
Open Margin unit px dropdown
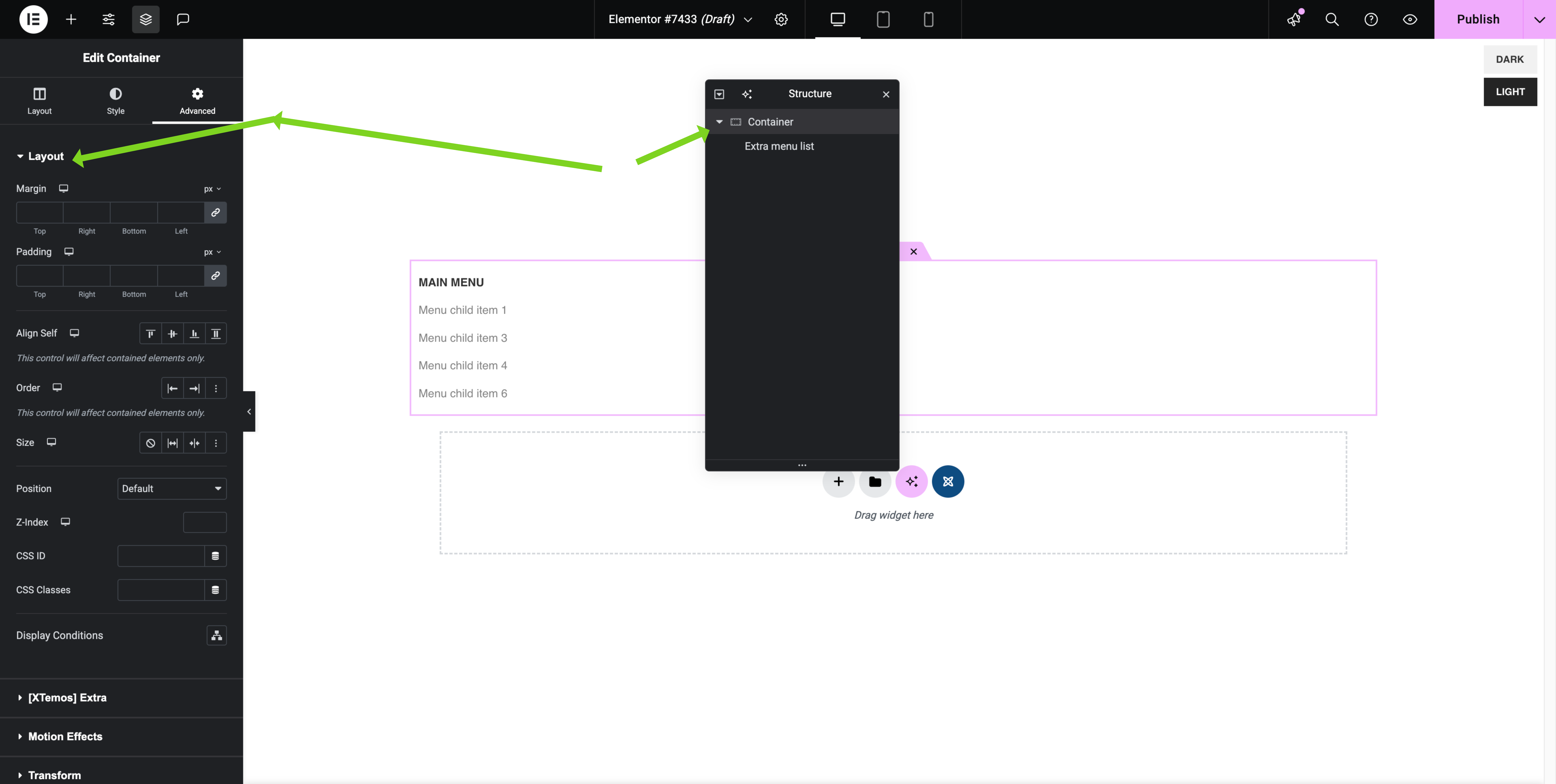(213, 189)
